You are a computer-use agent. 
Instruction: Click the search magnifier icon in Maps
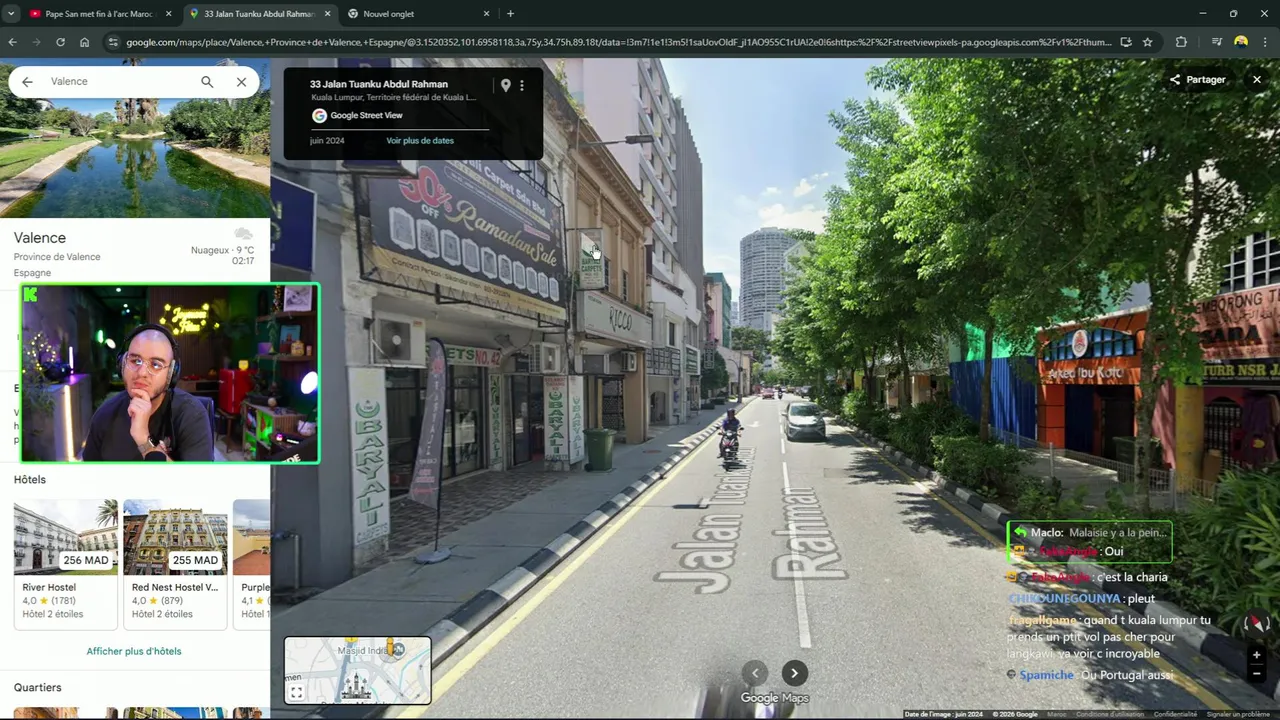(x=207, y=82)
